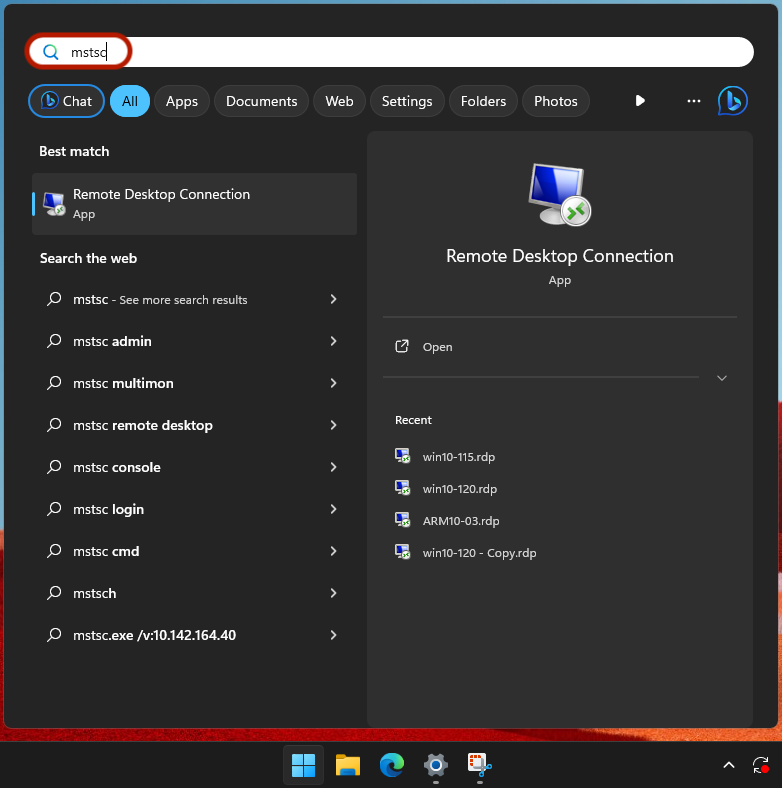Expand the chevron next to mstsc remote desktop
The width and height of the screenshot is (782, 788).
(333, 425)
